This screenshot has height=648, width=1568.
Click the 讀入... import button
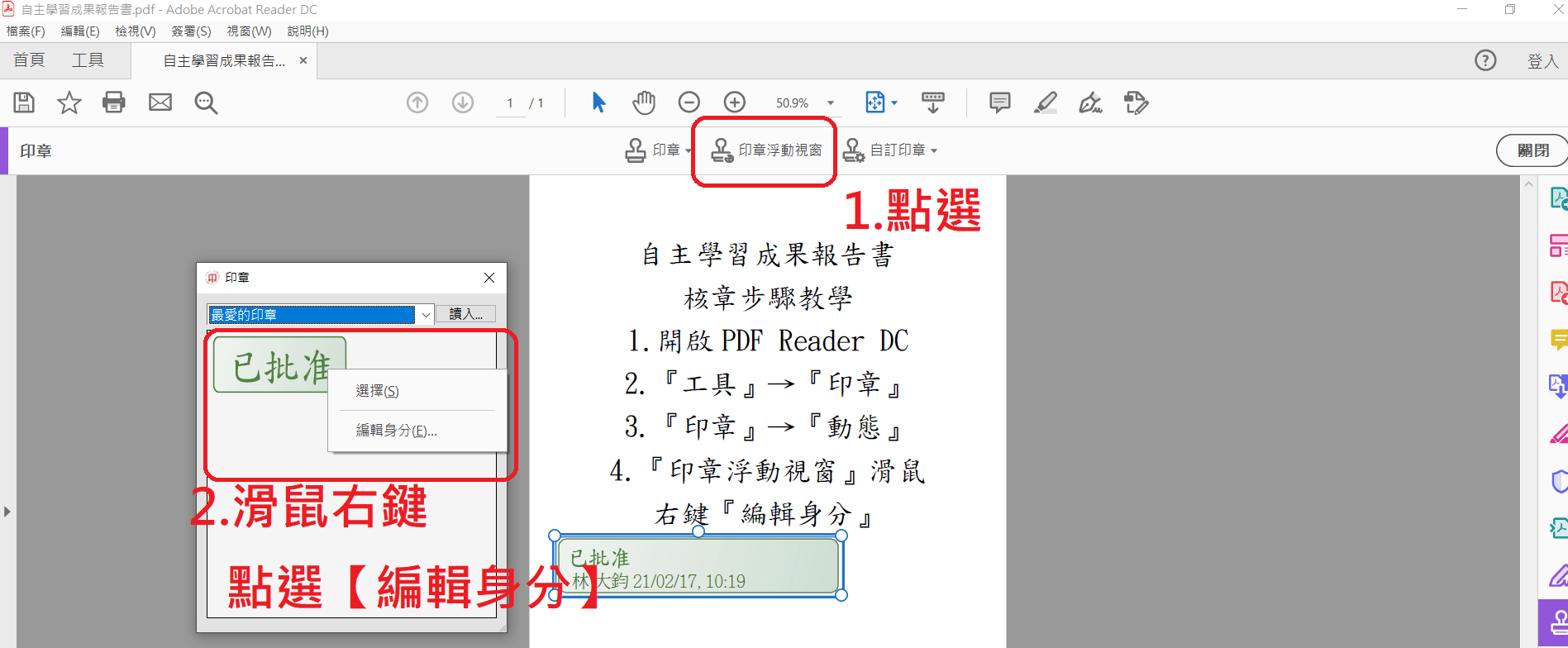click(466, 314)
